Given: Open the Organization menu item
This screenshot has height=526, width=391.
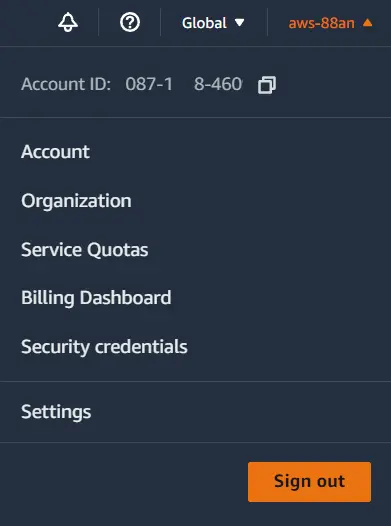Looking at the screenshot, I should [x=76, y=201].
